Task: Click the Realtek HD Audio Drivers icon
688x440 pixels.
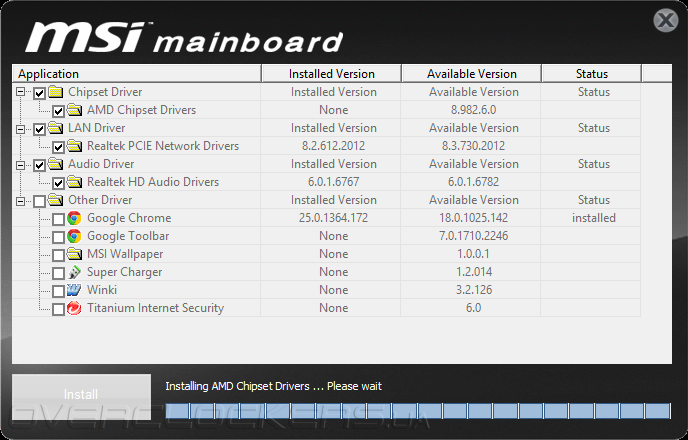Action: tap(74, 182)
